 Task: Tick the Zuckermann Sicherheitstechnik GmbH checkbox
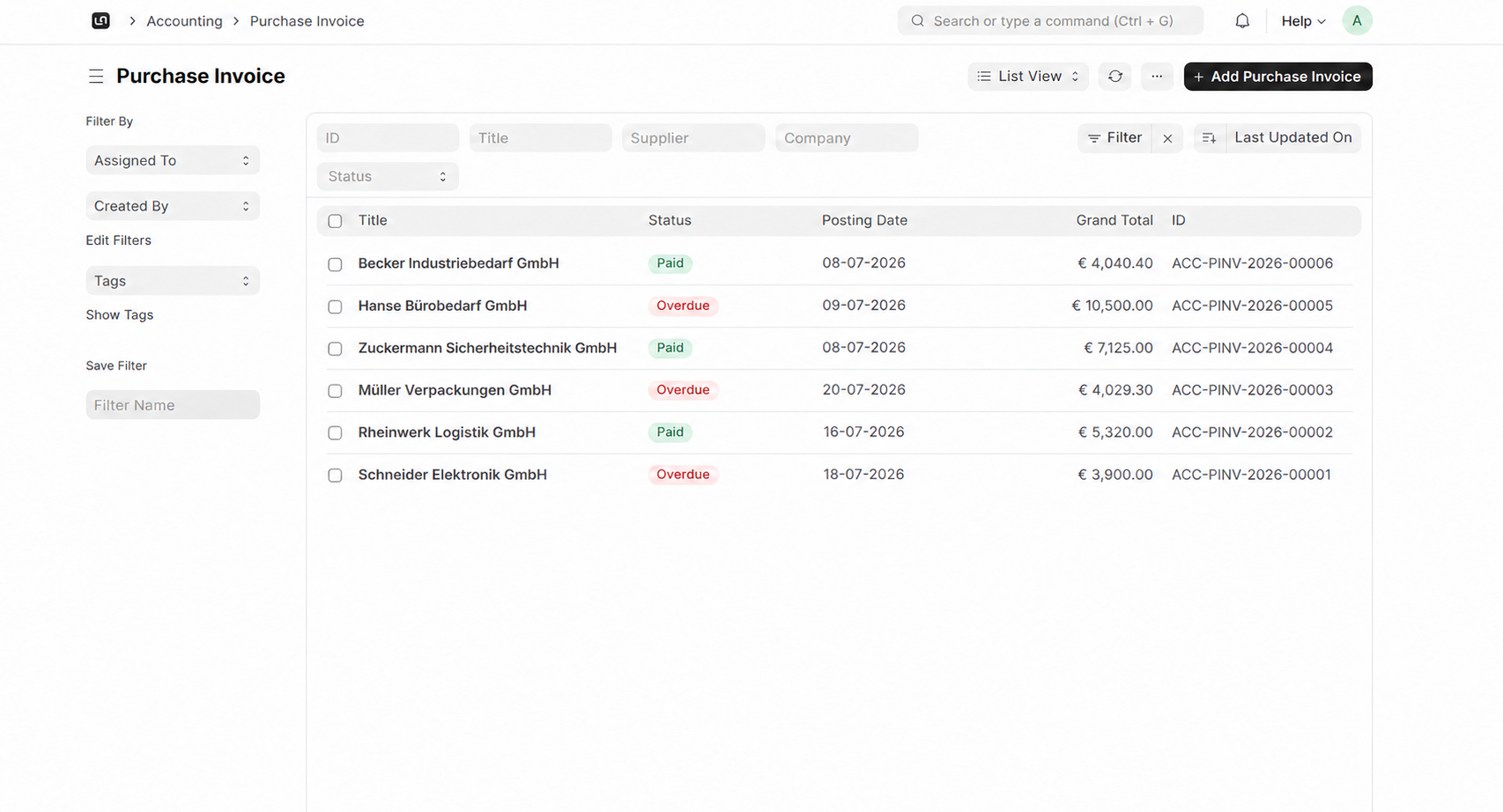[335, 349]
